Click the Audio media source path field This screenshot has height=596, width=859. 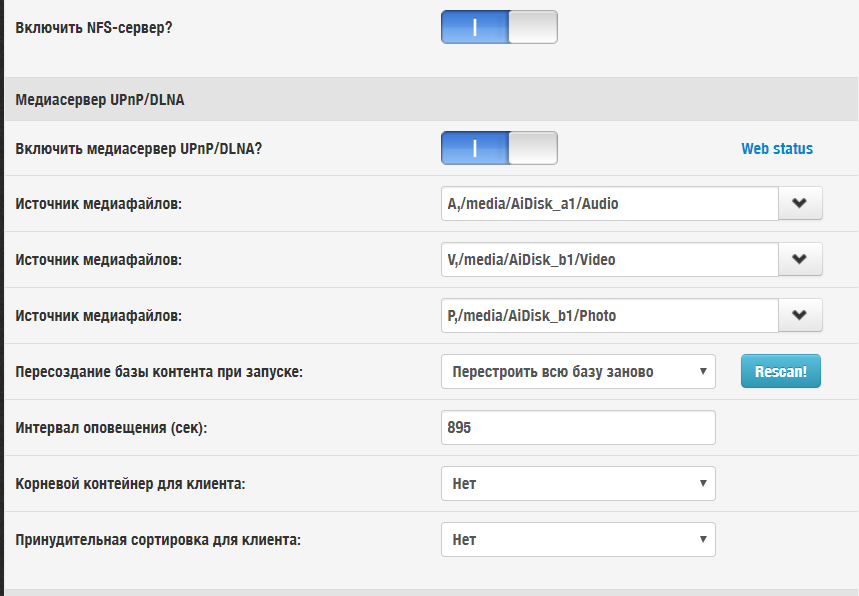[609, 203]
